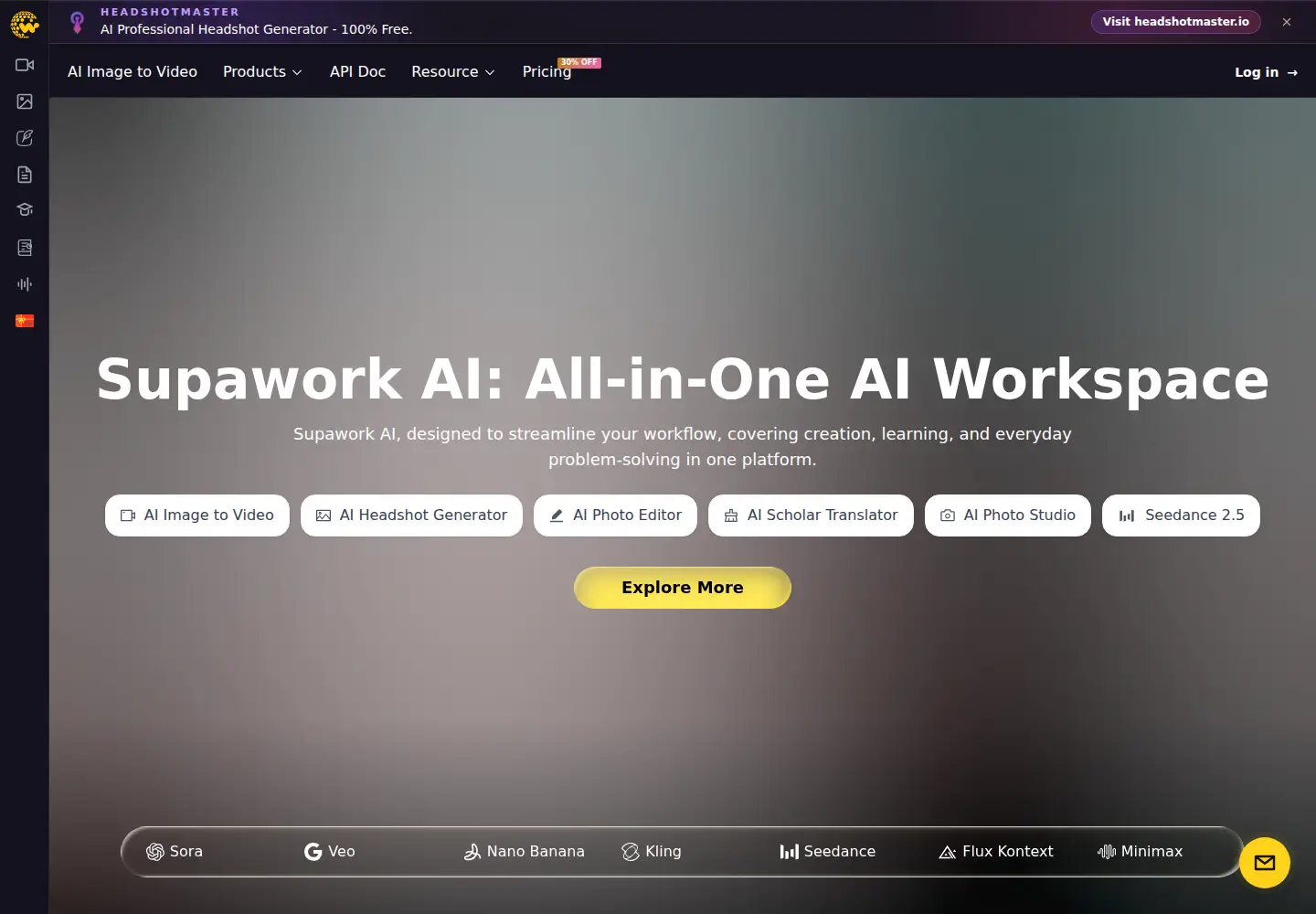Open the graduation cap sidebar icon
Image resolution: width=1316 pixels, height=914 pixels.
(25, 210)
